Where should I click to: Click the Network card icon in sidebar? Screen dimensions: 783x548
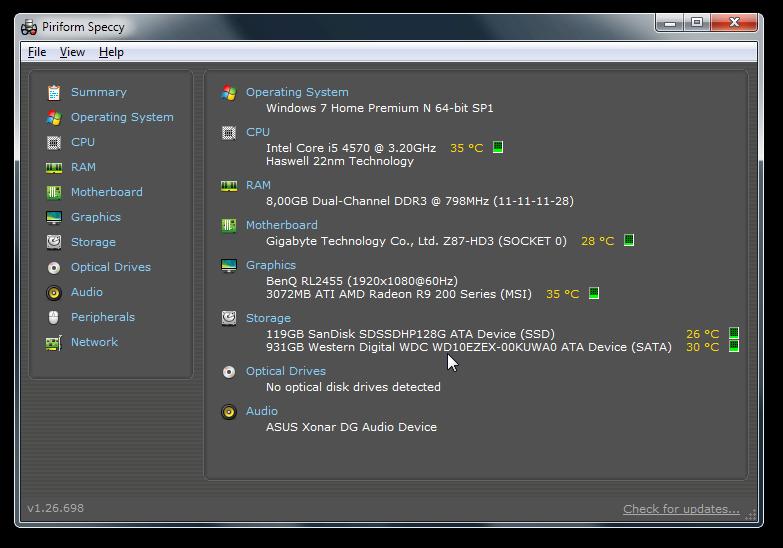click(x=54, y=343)
